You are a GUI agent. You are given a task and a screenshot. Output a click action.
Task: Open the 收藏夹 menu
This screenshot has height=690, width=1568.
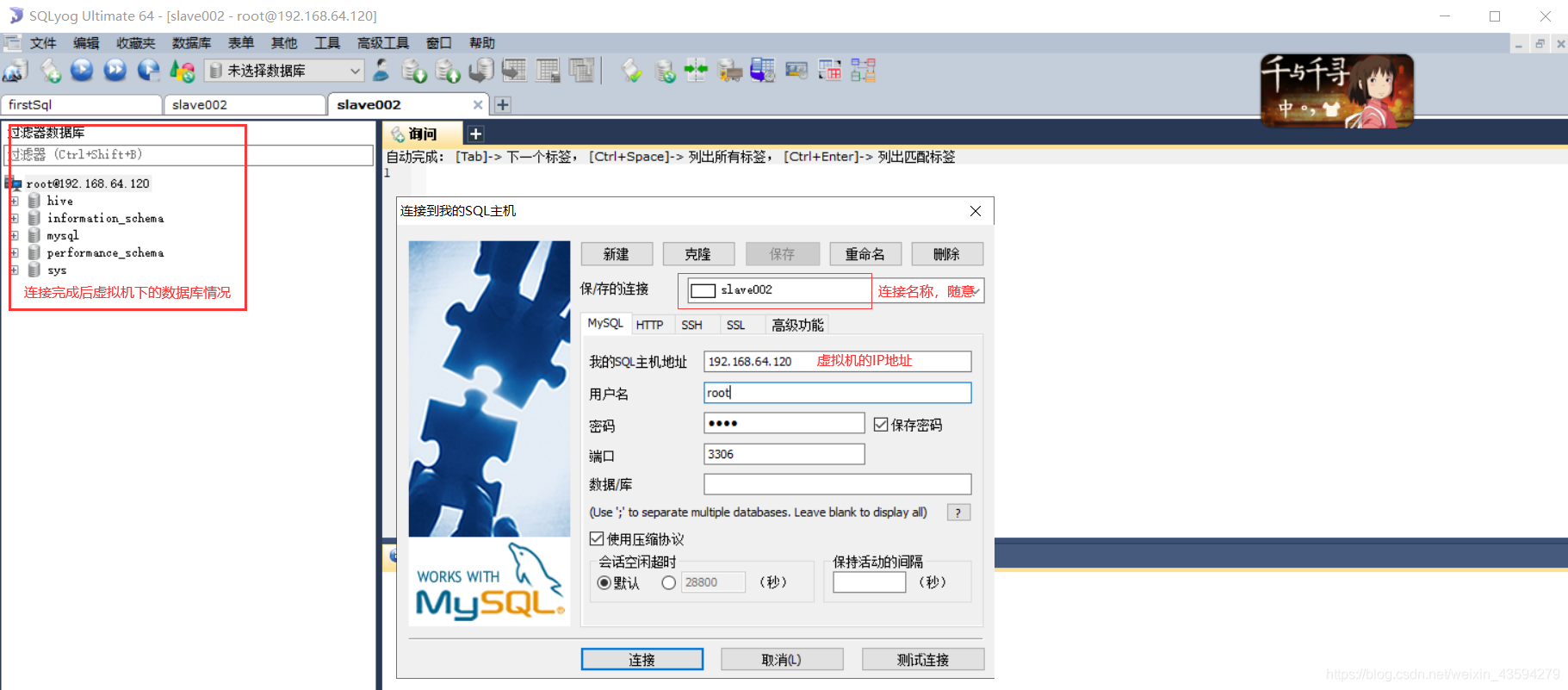click(136, 43)
